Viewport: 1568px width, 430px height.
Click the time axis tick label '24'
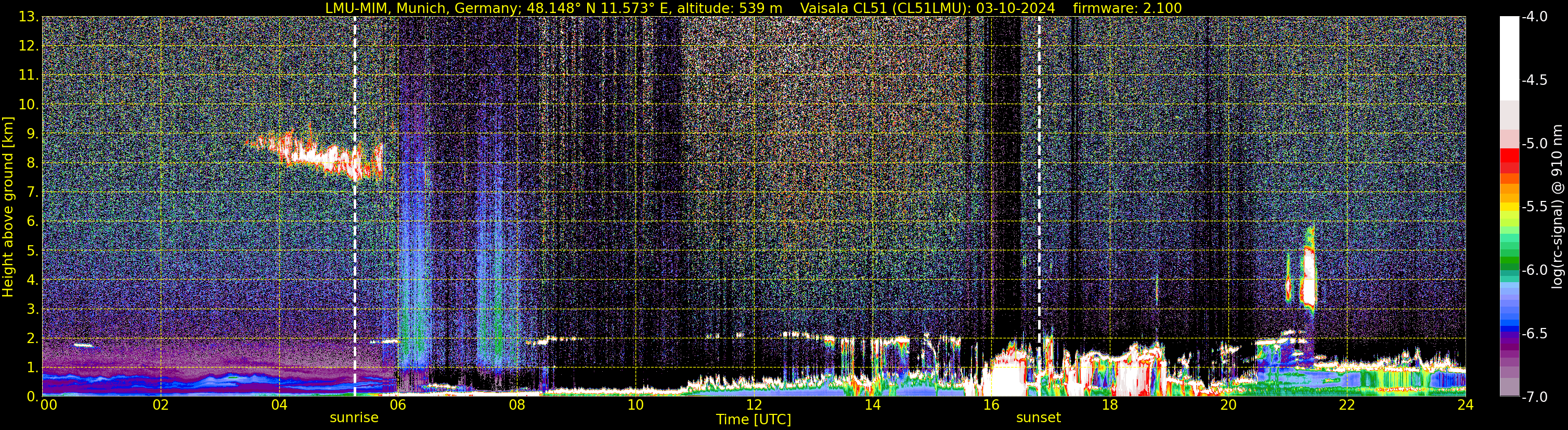pyautogui.click(x=1466, y=406)
